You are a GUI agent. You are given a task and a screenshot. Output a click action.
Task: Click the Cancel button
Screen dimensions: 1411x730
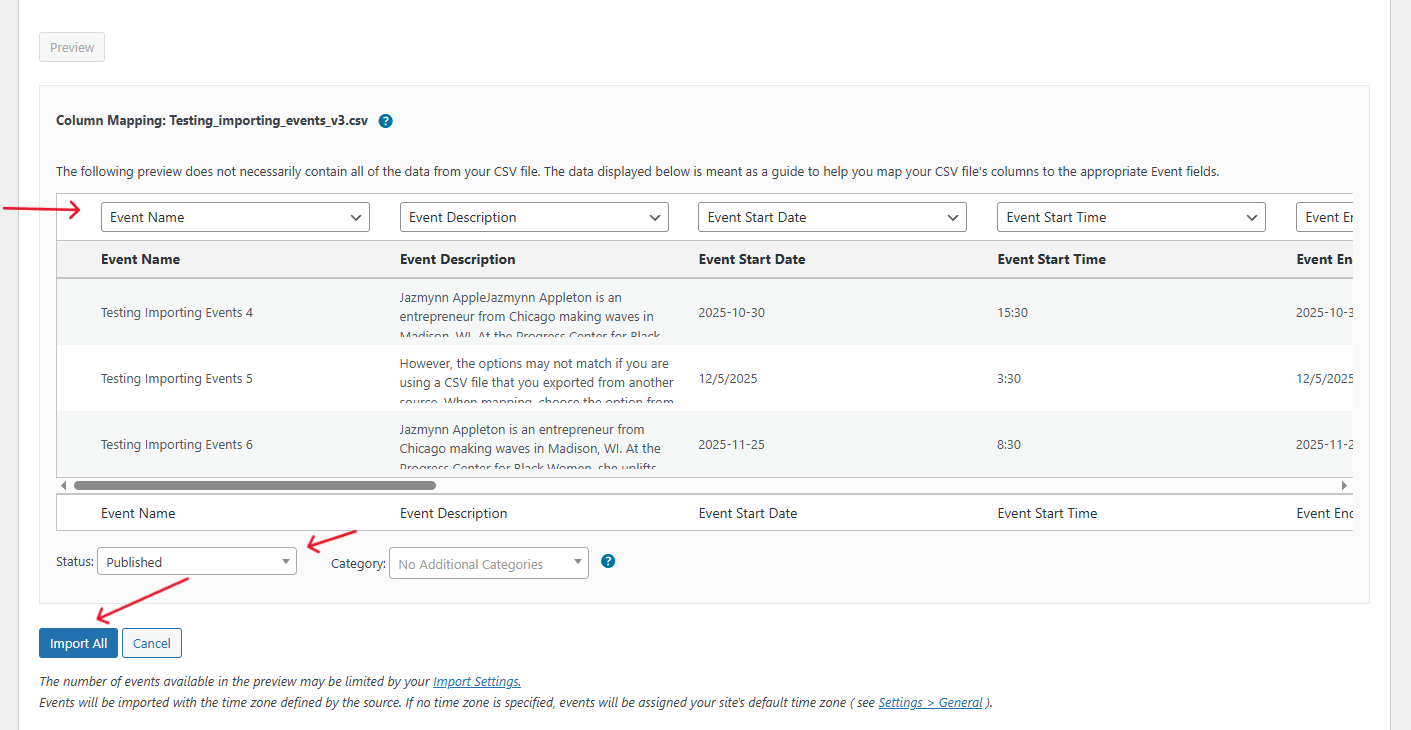(x=152, y=643)
